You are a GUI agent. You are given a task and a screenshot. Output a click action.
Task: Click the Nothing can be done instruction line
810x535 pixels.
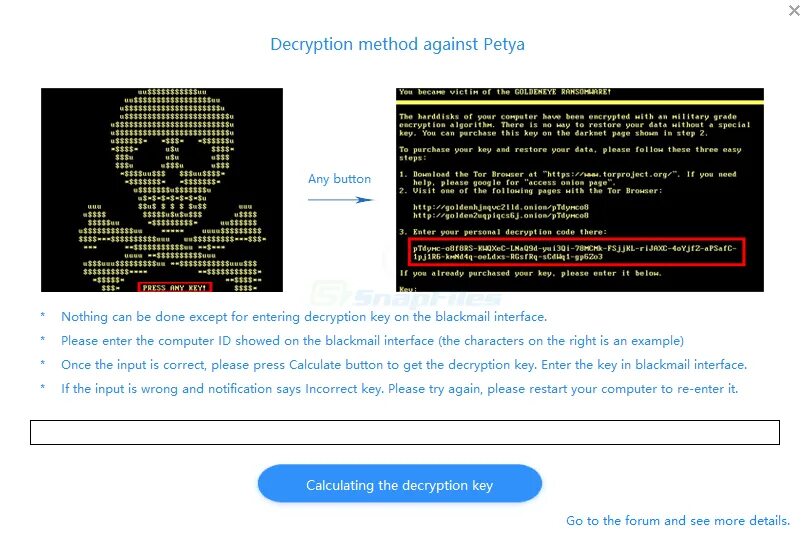pos(304,317)
